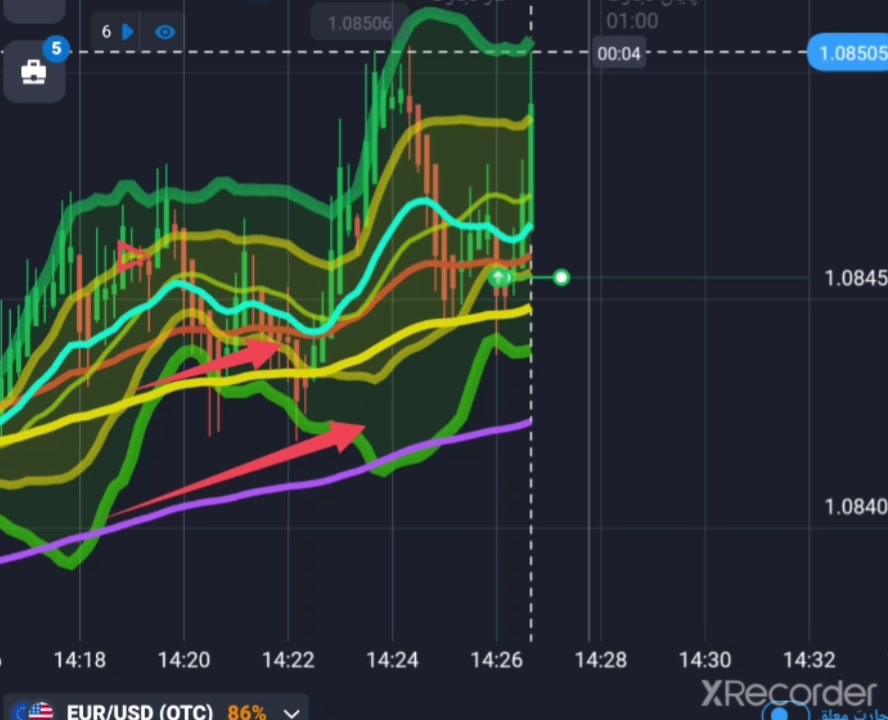The image size is (888, 720).
Task: Click the blue play arrow beside 6
Action: coord(128,32)
